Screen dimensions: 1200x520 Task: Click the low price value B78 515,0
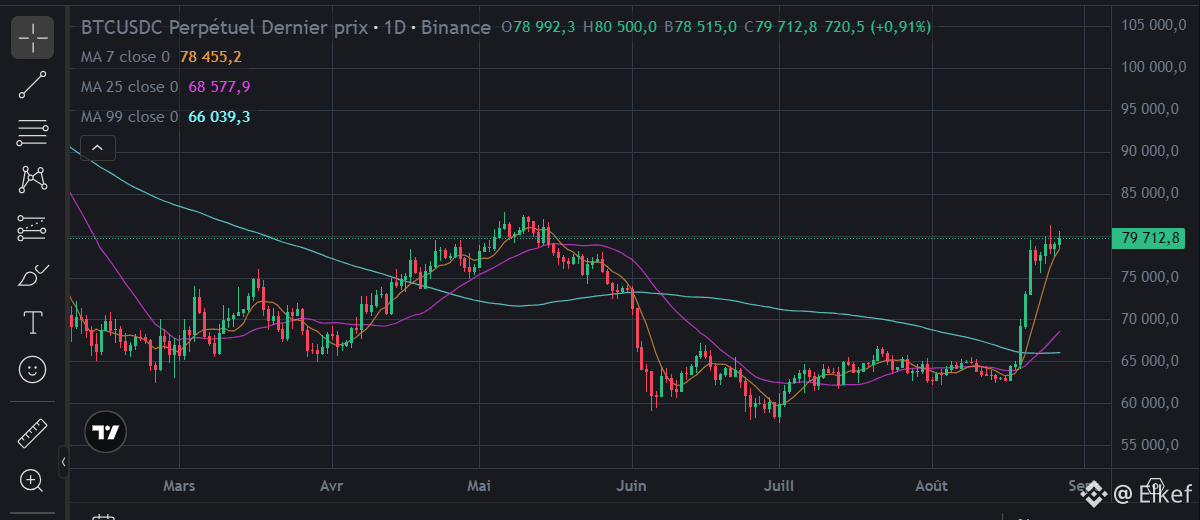700,28
